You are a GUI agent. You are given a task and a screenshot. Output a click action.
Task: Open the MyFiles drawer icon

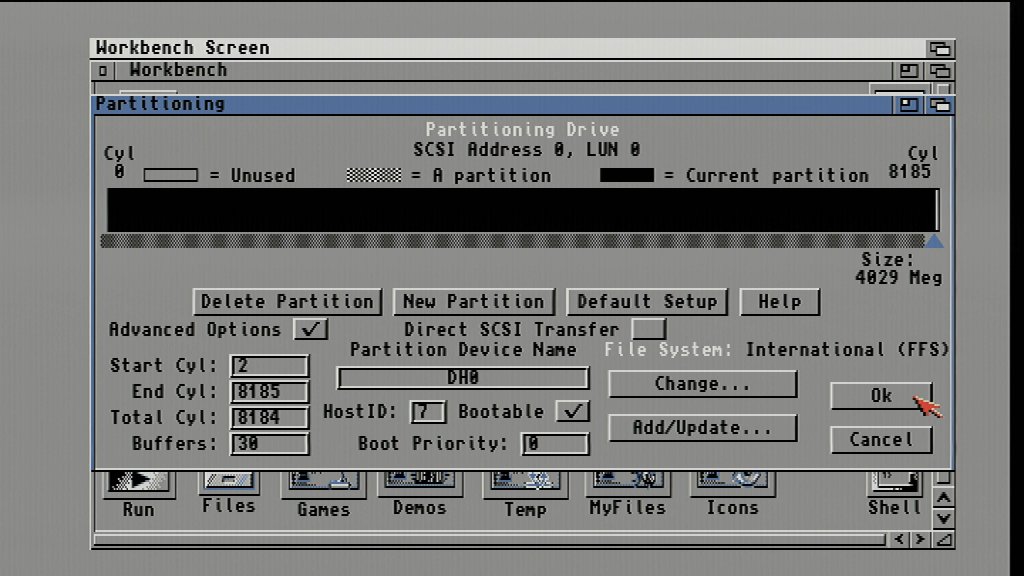pyautogui.click(x=627, y=485)
